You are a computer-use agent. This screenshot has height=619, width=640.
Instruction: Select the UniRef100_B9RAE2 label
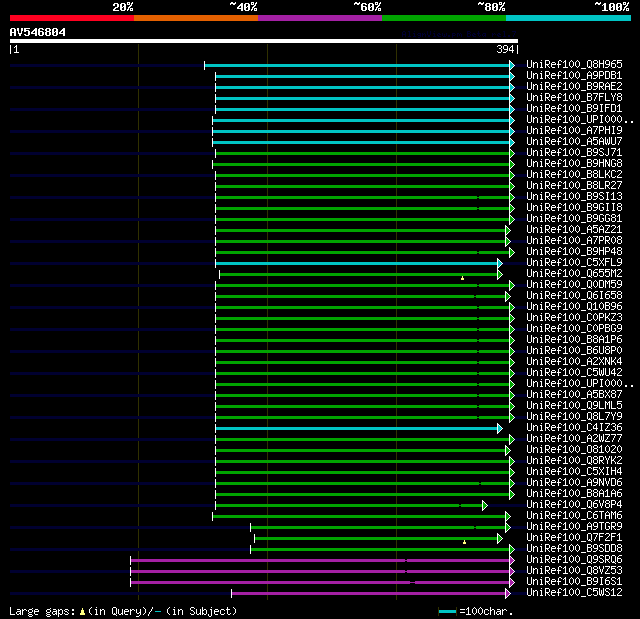point(574,87)
